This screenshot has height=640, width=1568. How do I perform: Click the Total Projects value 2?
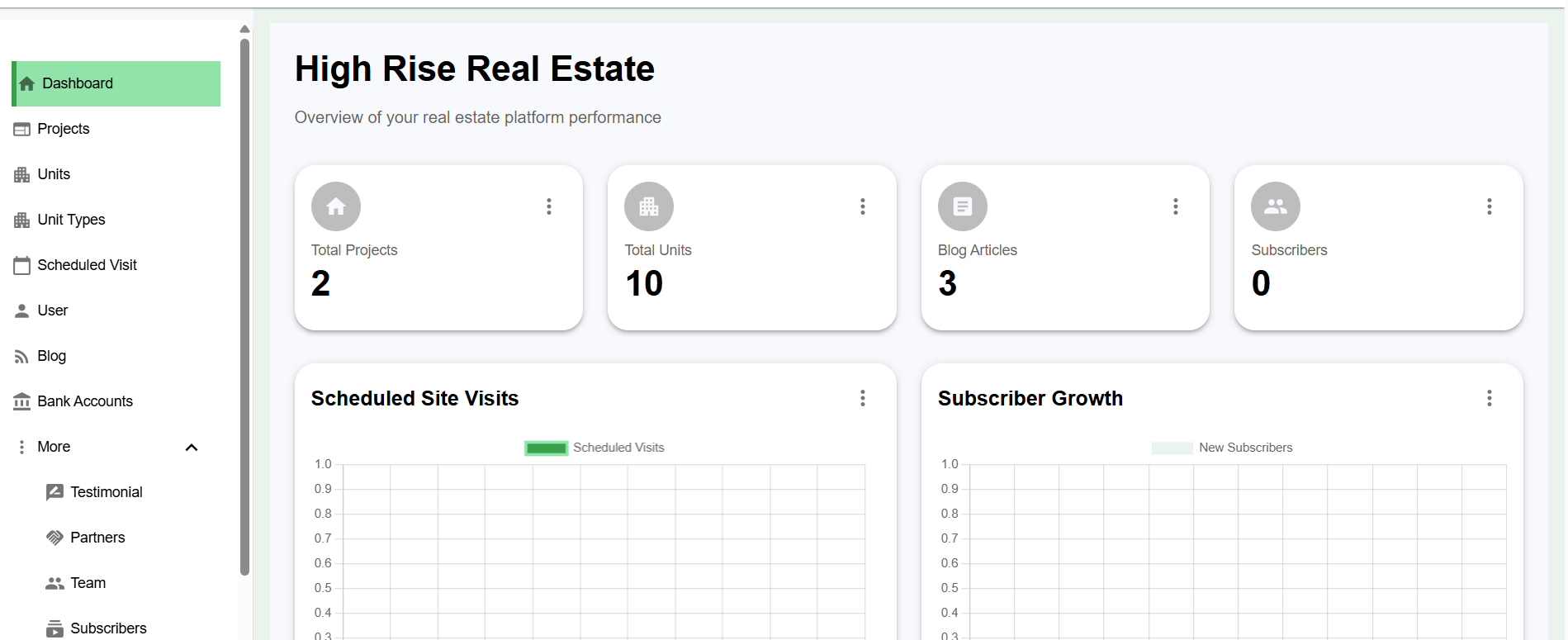(320, 284)
